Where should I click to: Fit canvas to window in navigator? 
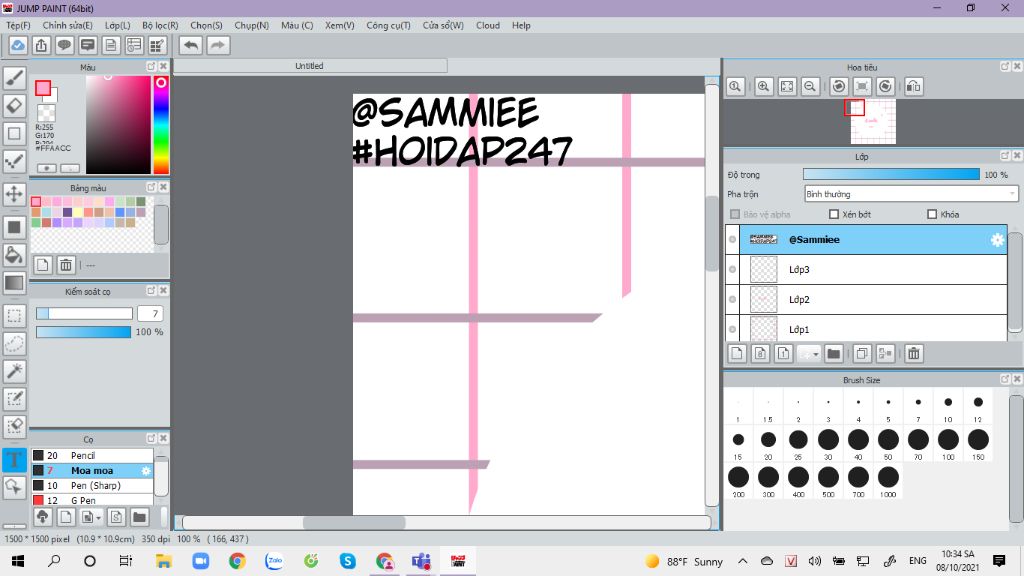tap(787, 86)
